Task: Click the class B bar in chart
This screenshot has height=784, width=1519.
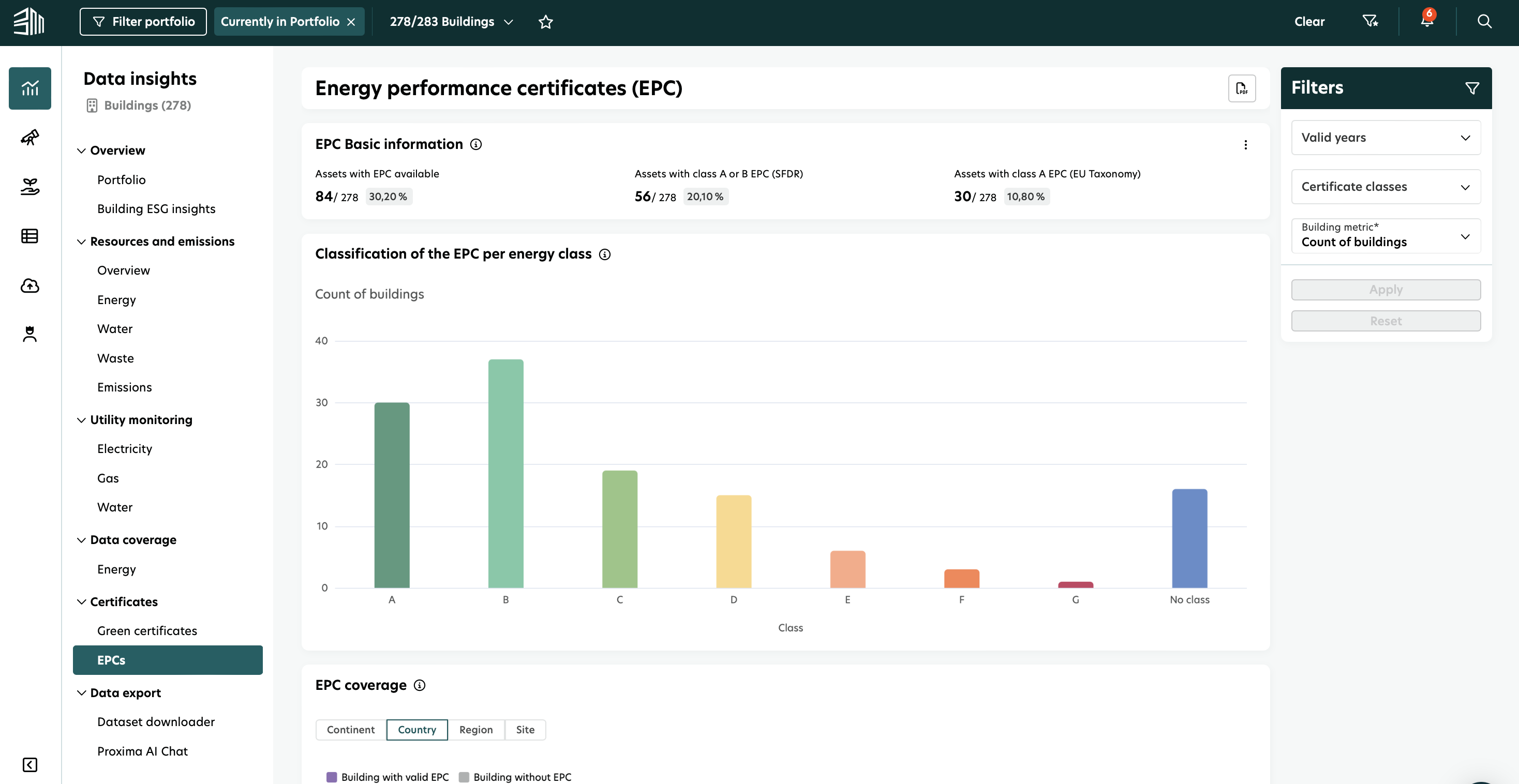Action: (505, 473)
